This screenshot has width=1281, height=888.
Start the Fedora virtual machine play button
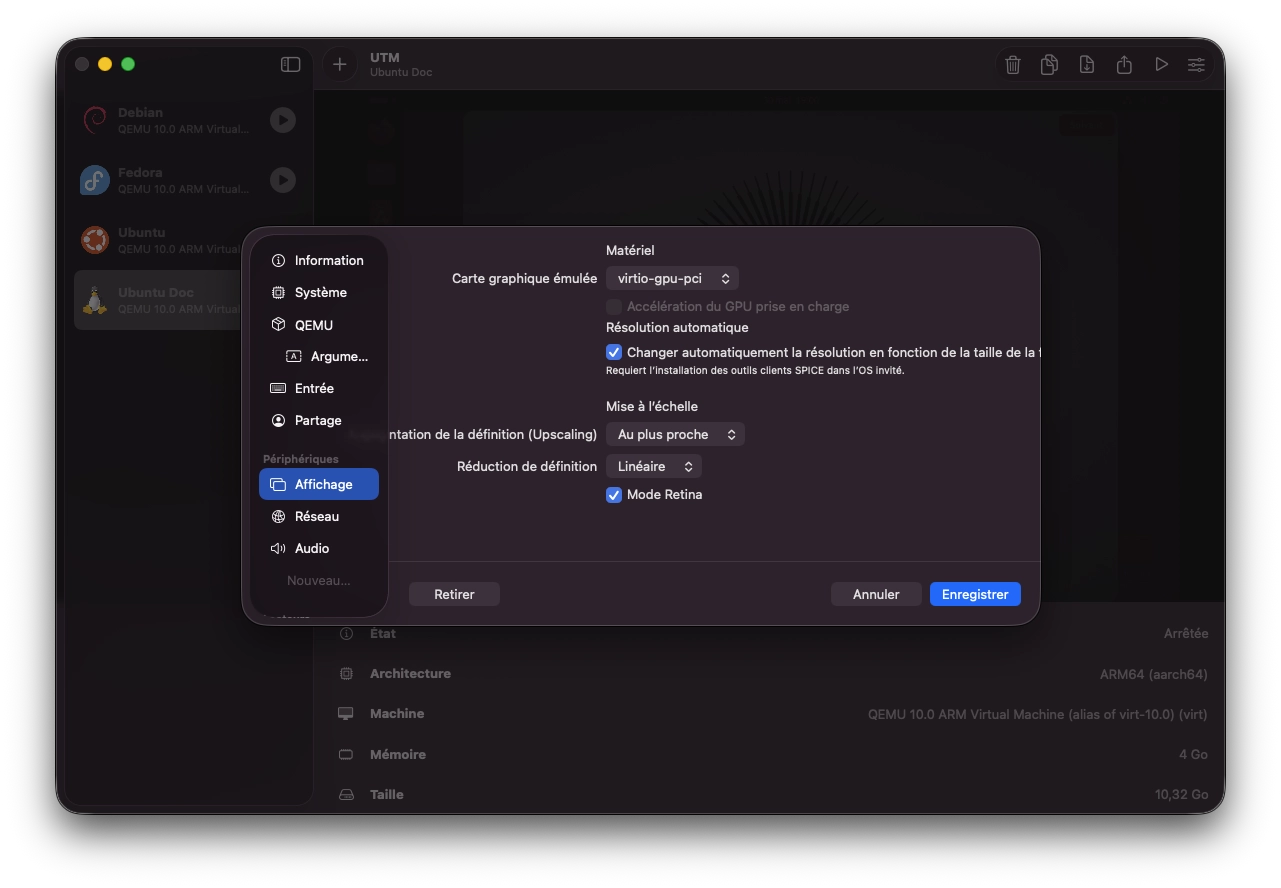click(283, 180)
